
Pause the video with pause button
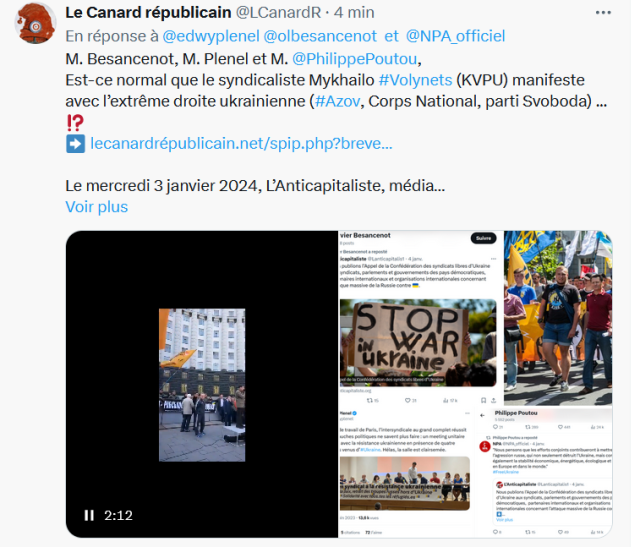tap(89, 515)
